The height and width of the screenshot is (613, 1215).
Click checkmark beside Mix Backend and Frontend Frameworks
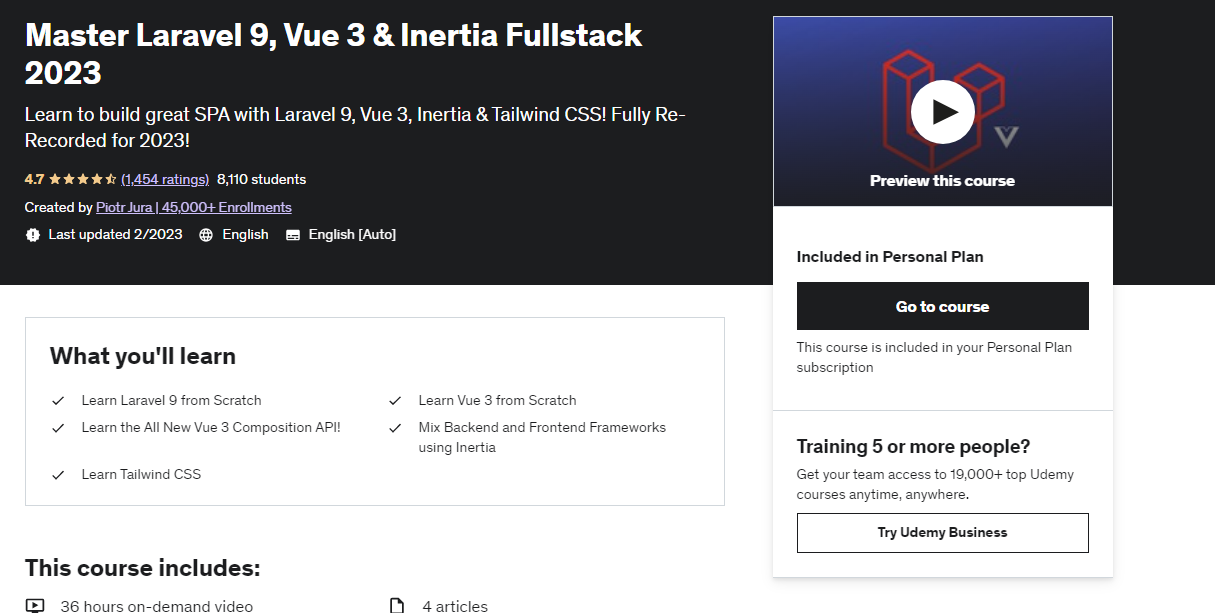(395, 428)
